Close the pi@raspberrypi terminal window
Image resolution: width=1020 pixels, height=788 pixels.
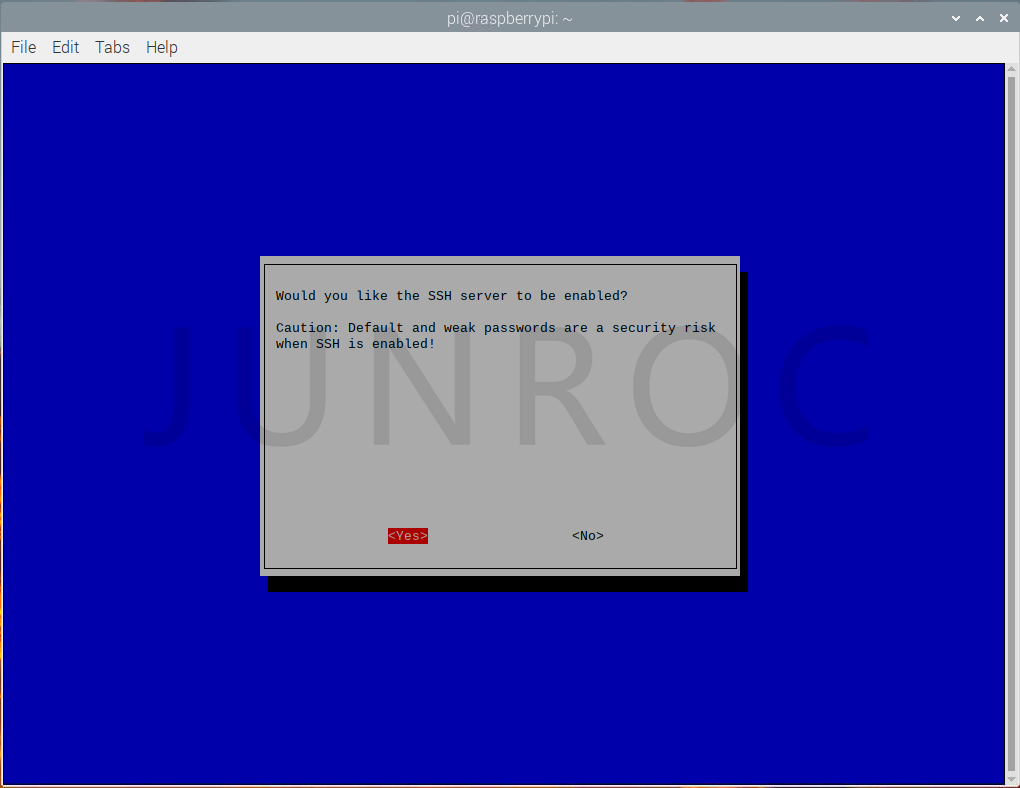point(1004,18)
